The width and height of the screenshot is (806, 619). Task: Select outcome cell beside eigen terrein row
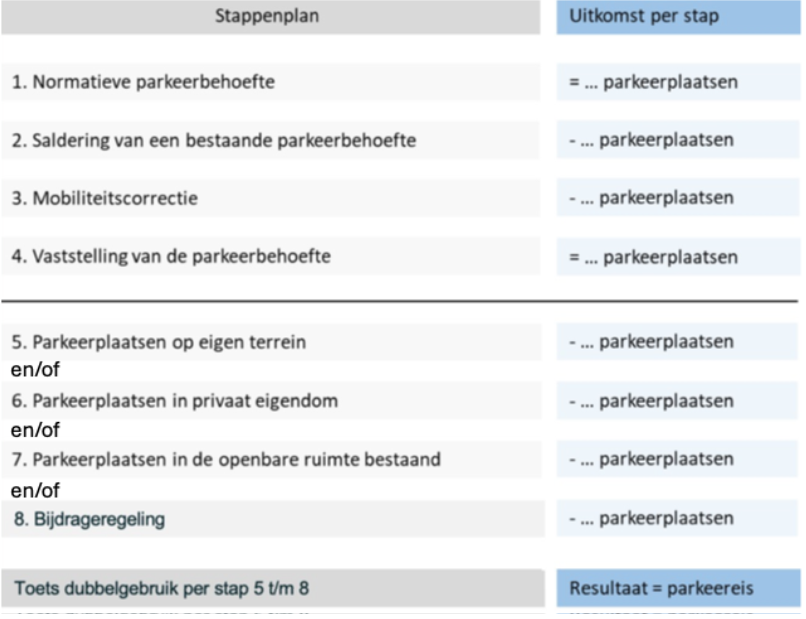coord(679,342)
